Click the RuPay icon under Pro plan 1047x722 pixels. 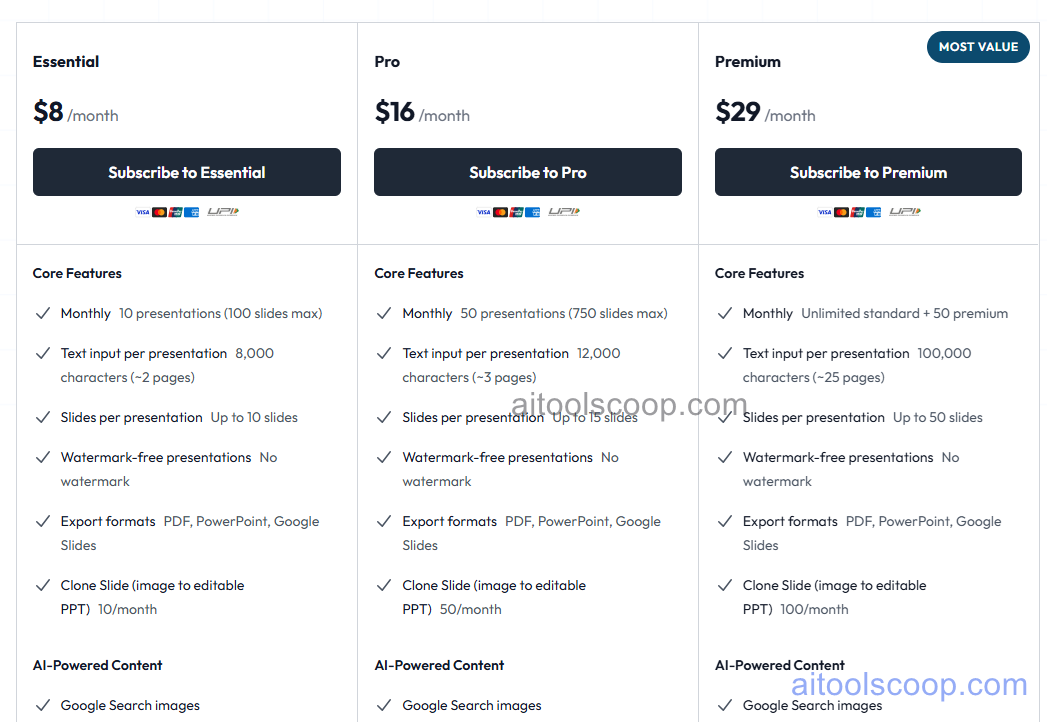coord(516,211)
